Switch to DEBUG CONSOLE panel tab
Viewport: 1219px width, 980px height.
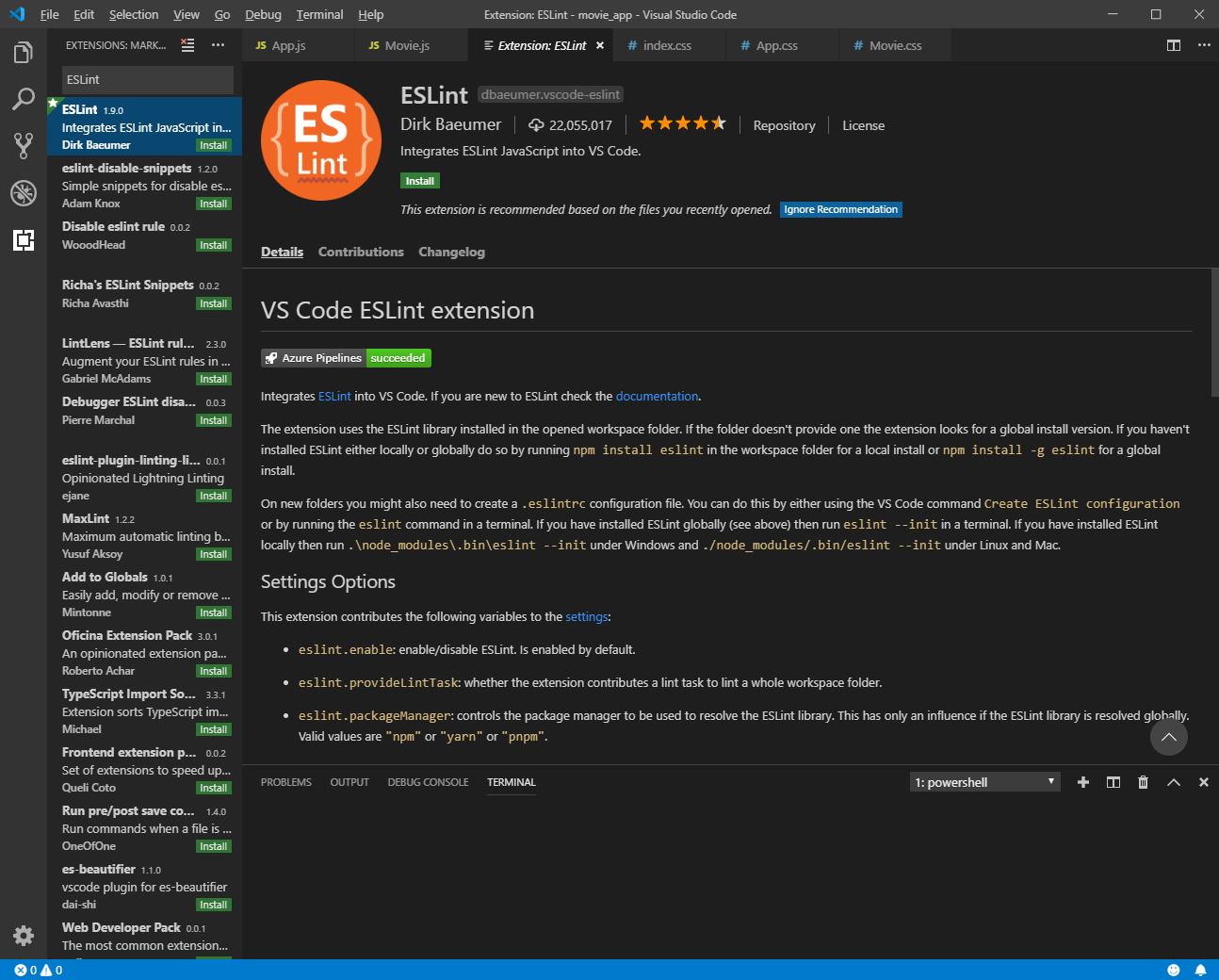[x=428, y=782]
